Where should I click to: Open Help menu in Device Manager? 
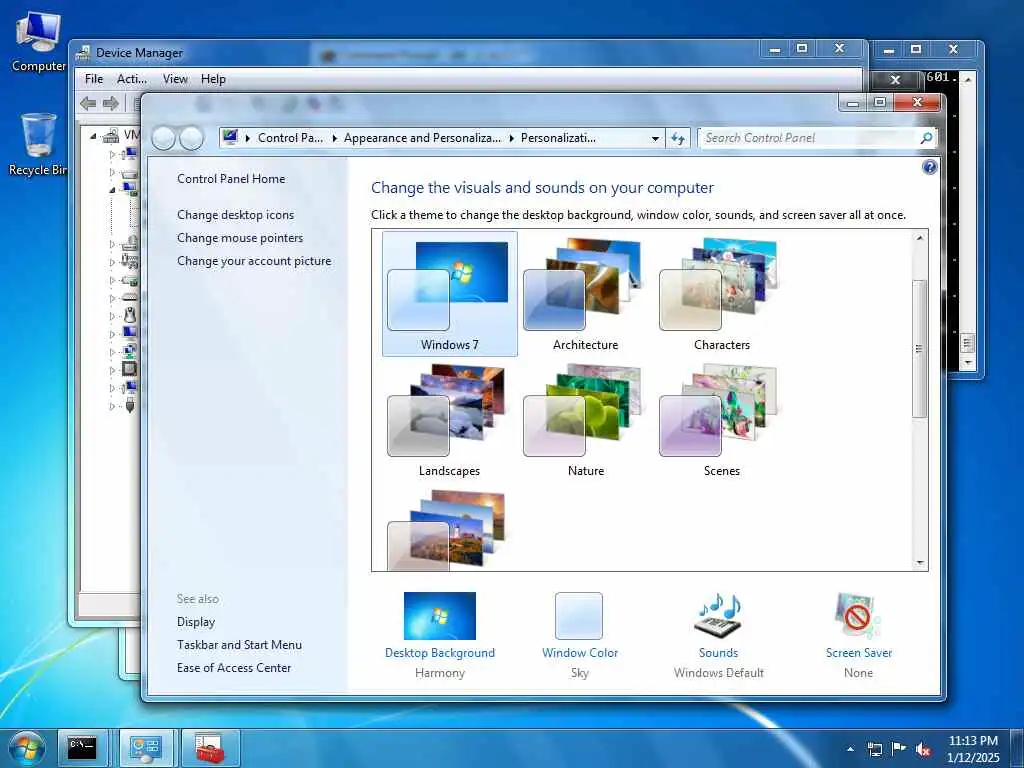[x=213, y=79]
